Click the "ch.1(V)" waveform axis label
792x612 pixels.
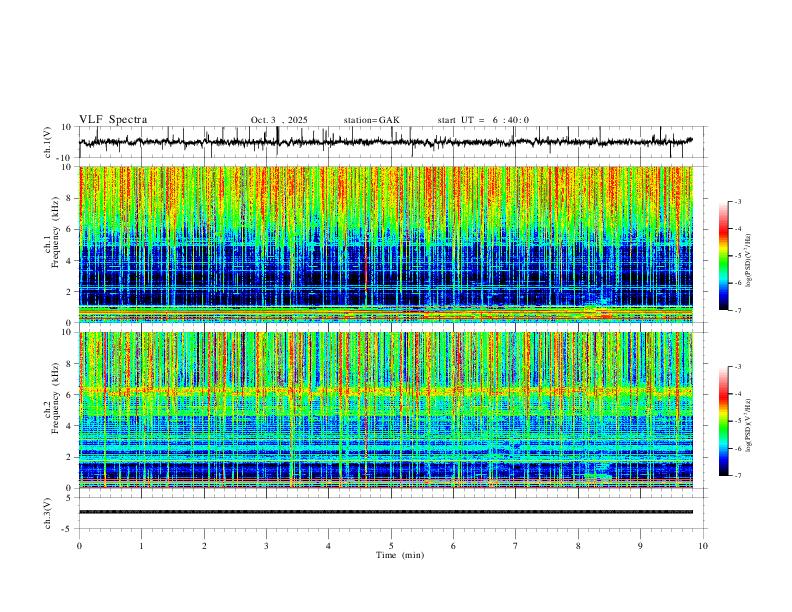click(x=48, y=142)
